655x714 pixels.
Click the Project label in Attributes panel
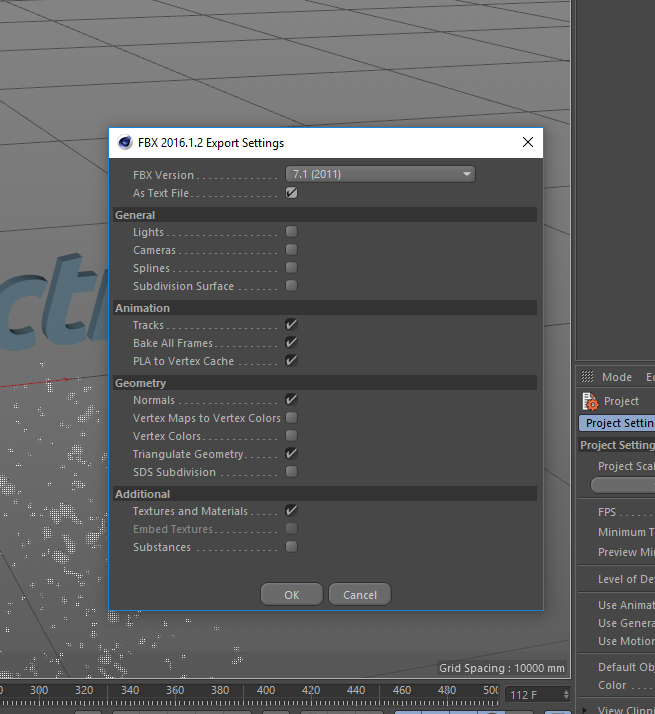click(621, 401)
